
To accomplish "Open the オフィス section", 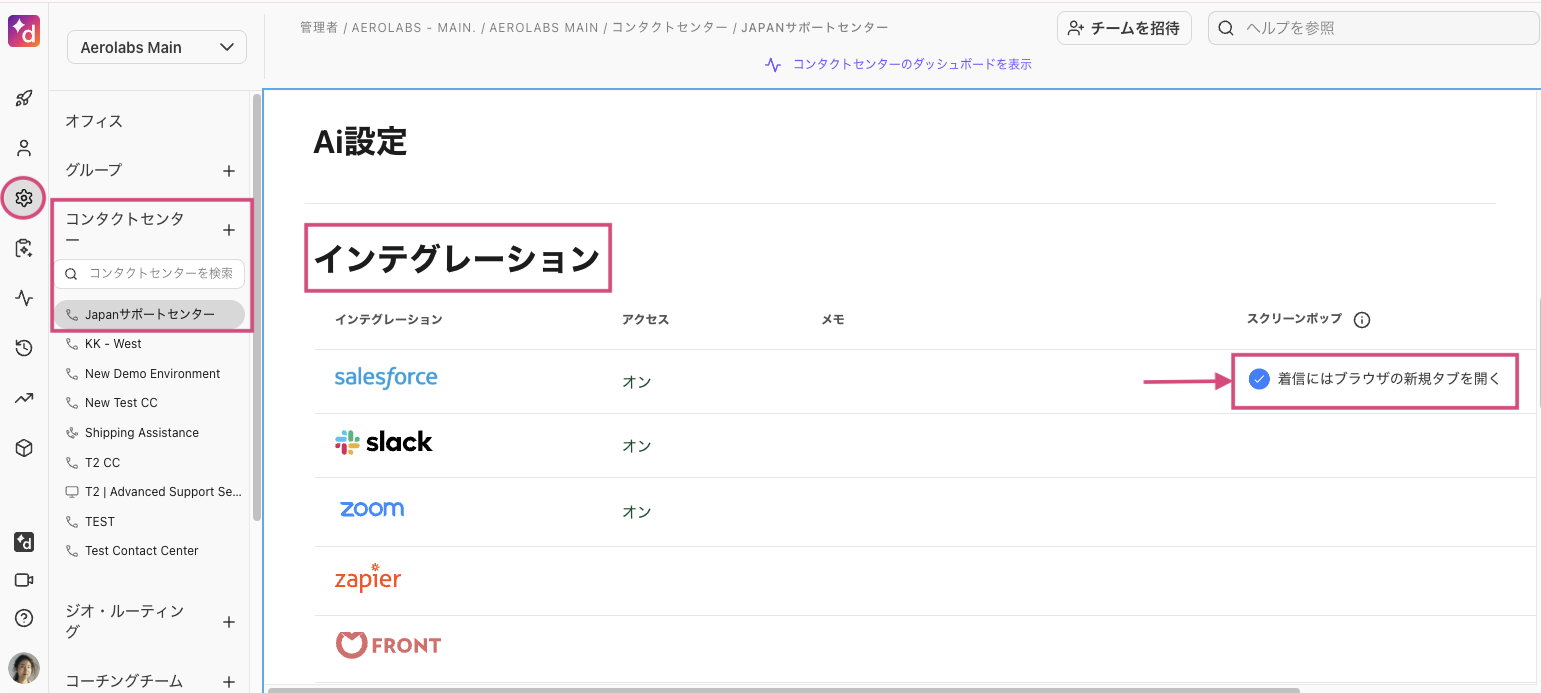I will point(94,121).
